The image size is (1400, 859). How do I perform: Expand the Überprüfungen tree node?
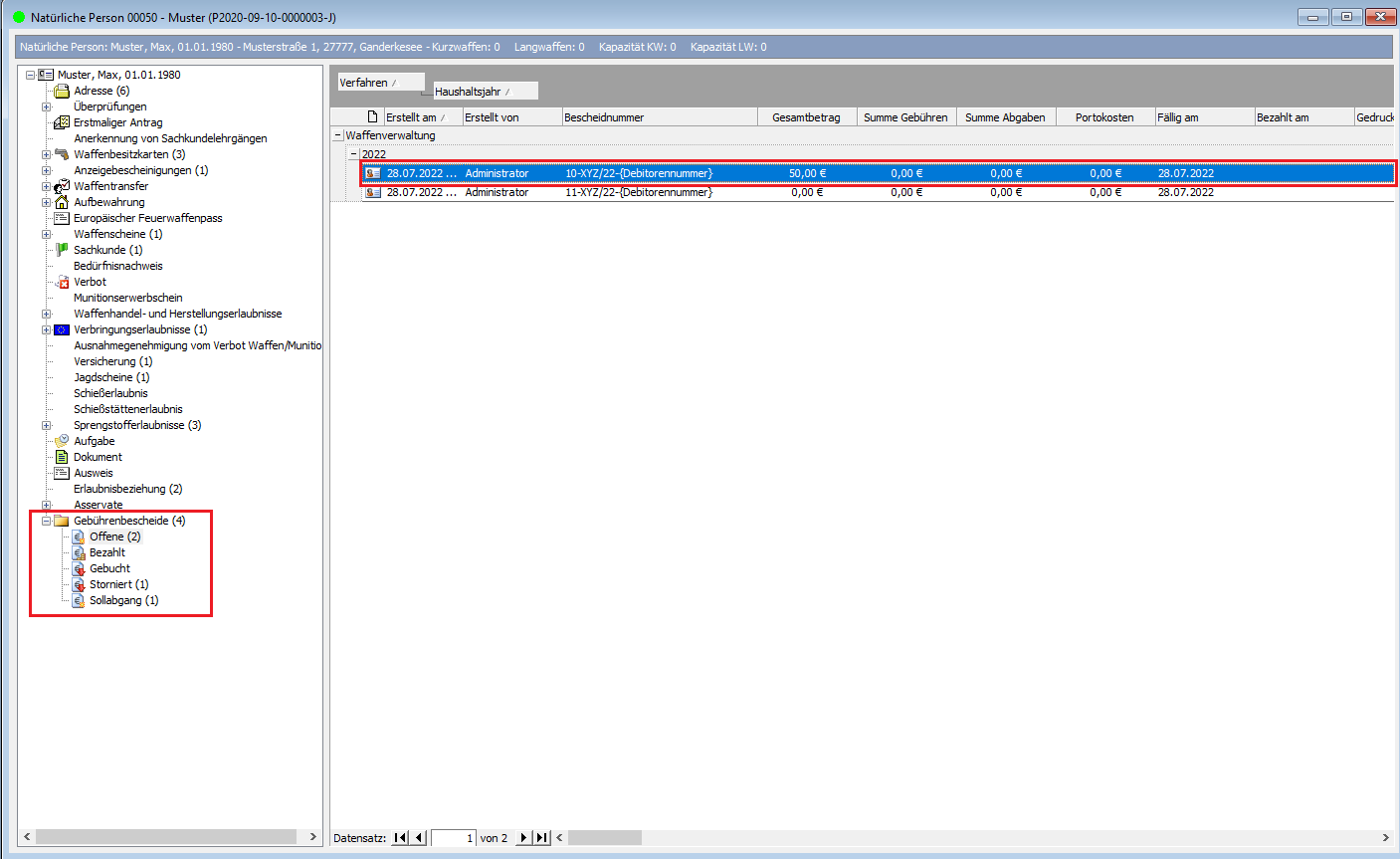pyautogui.click(x=46, y=107)
